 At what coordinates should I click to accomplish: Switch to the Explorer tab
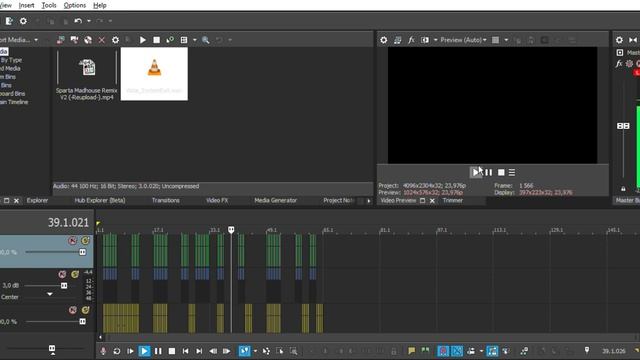pos(37,200)
